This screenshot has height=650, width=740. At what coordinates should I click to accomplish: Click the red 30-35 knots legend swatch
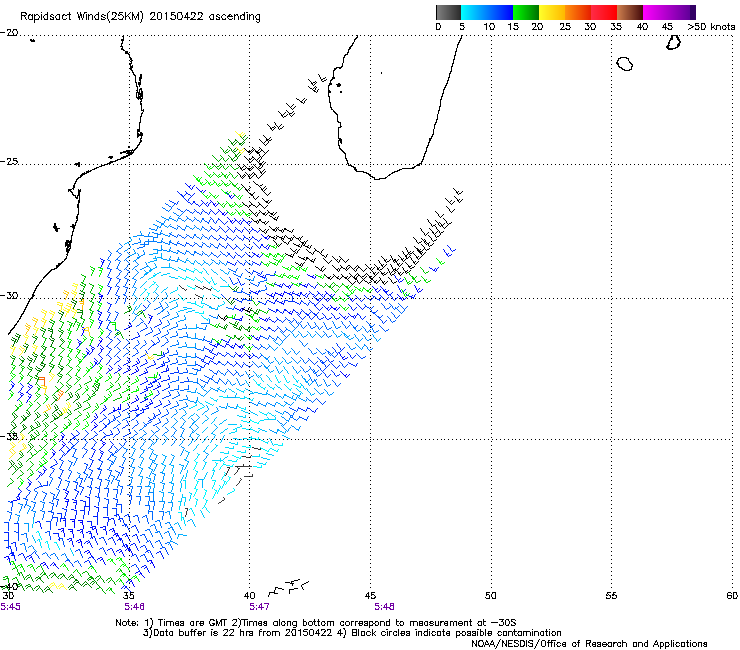point(604,12)
